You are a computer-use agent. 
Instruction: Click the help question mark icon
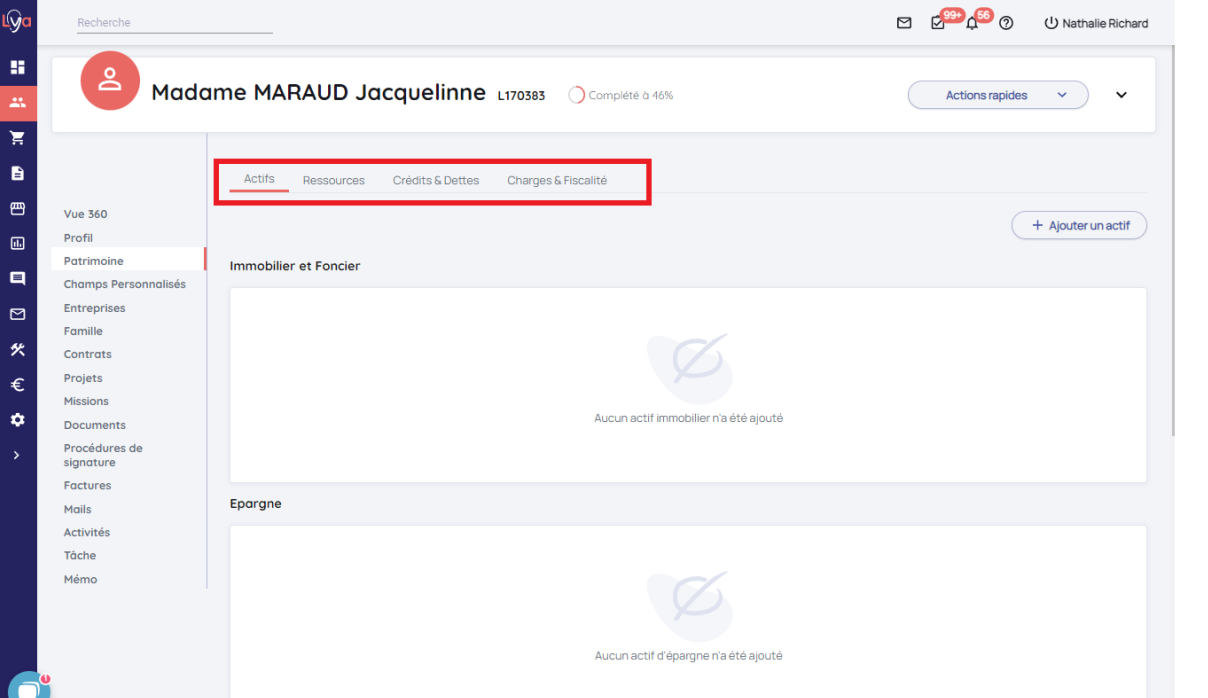coord(1006,23)
